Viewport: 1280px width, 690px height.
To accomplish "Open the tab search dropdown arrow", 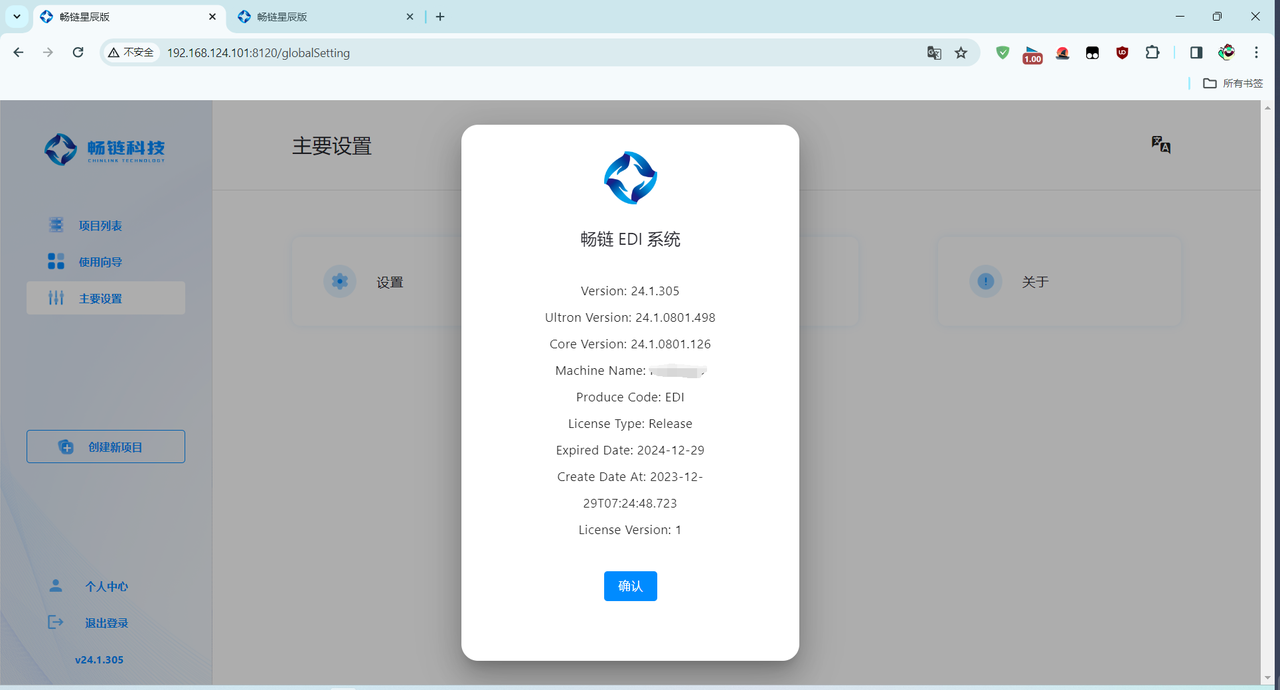I will pyautogui.click(x=17, y=17).
